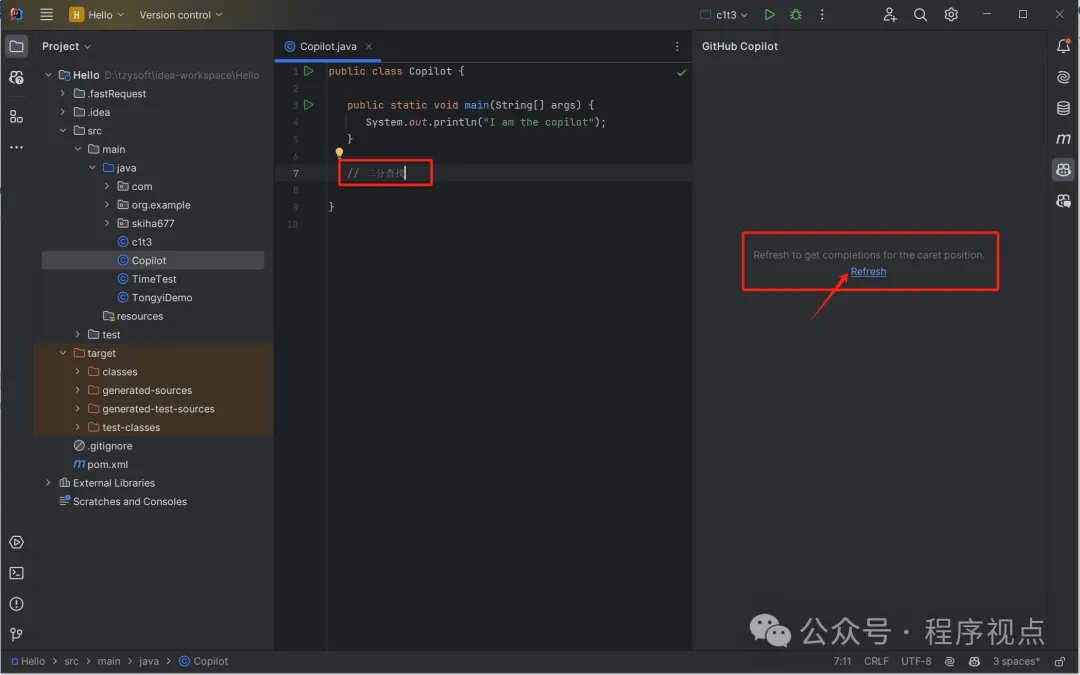Collapse the src folder
The height and width of the screenshot is (675, 1080).
tap(63, 131)
